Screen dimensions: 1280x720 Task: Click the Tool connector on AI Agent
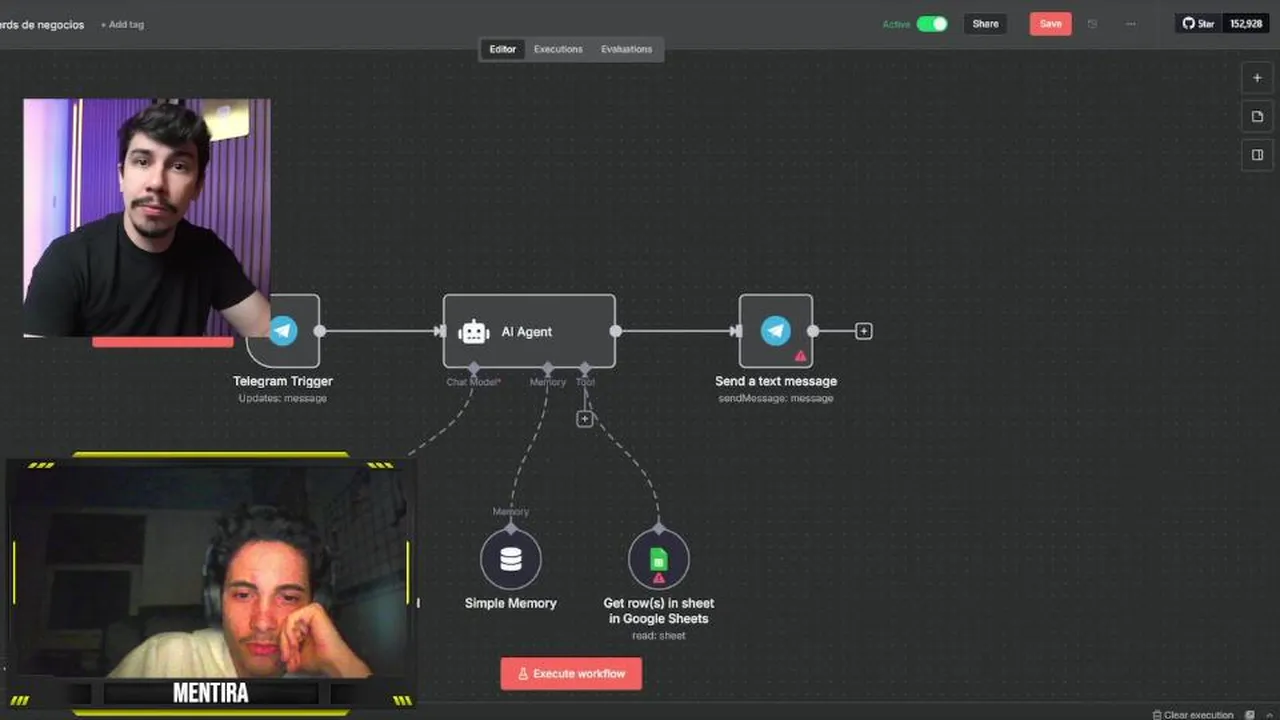(x=585, y=369)
